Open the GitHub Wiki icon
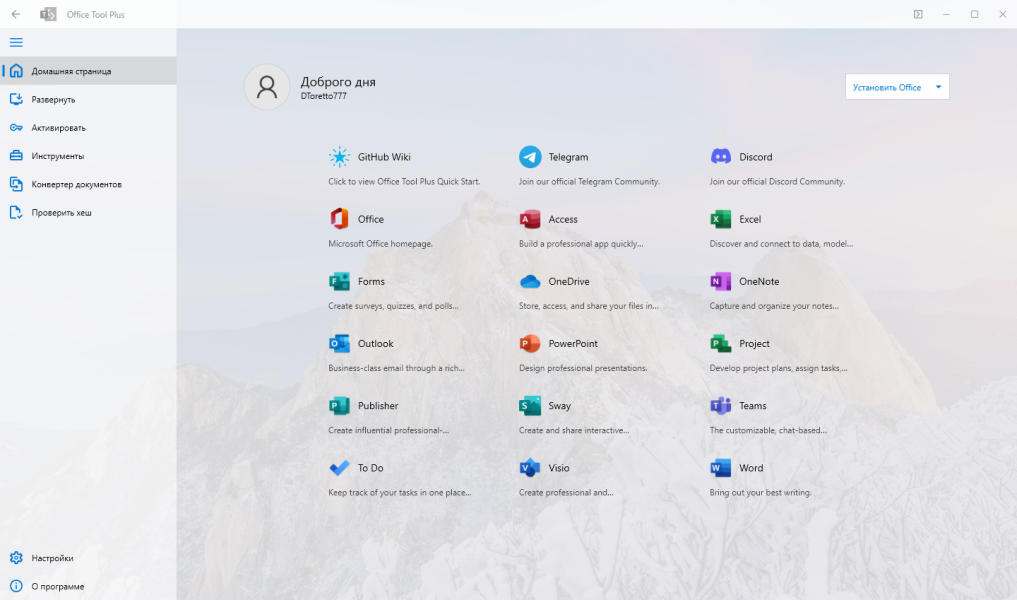Image resolution: width=1017 pixels, height=600 pixels. [x=339, y=157]
